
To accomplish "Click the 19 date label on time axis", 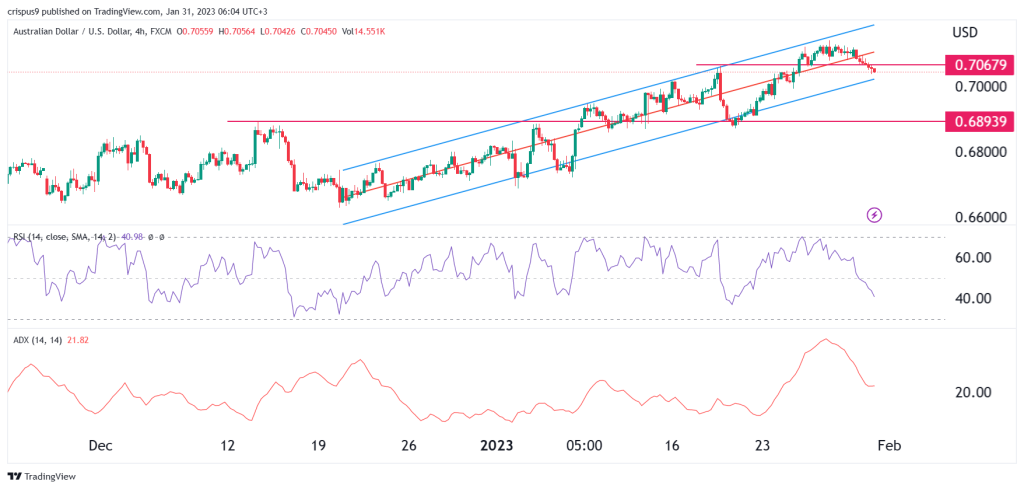I will coord(318,446).
